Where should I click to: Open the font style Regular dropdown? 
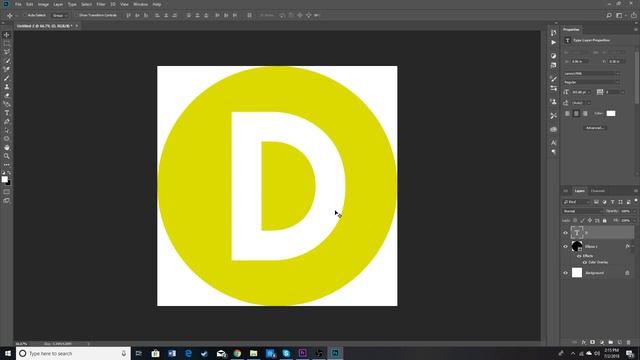tap(592, 82)
